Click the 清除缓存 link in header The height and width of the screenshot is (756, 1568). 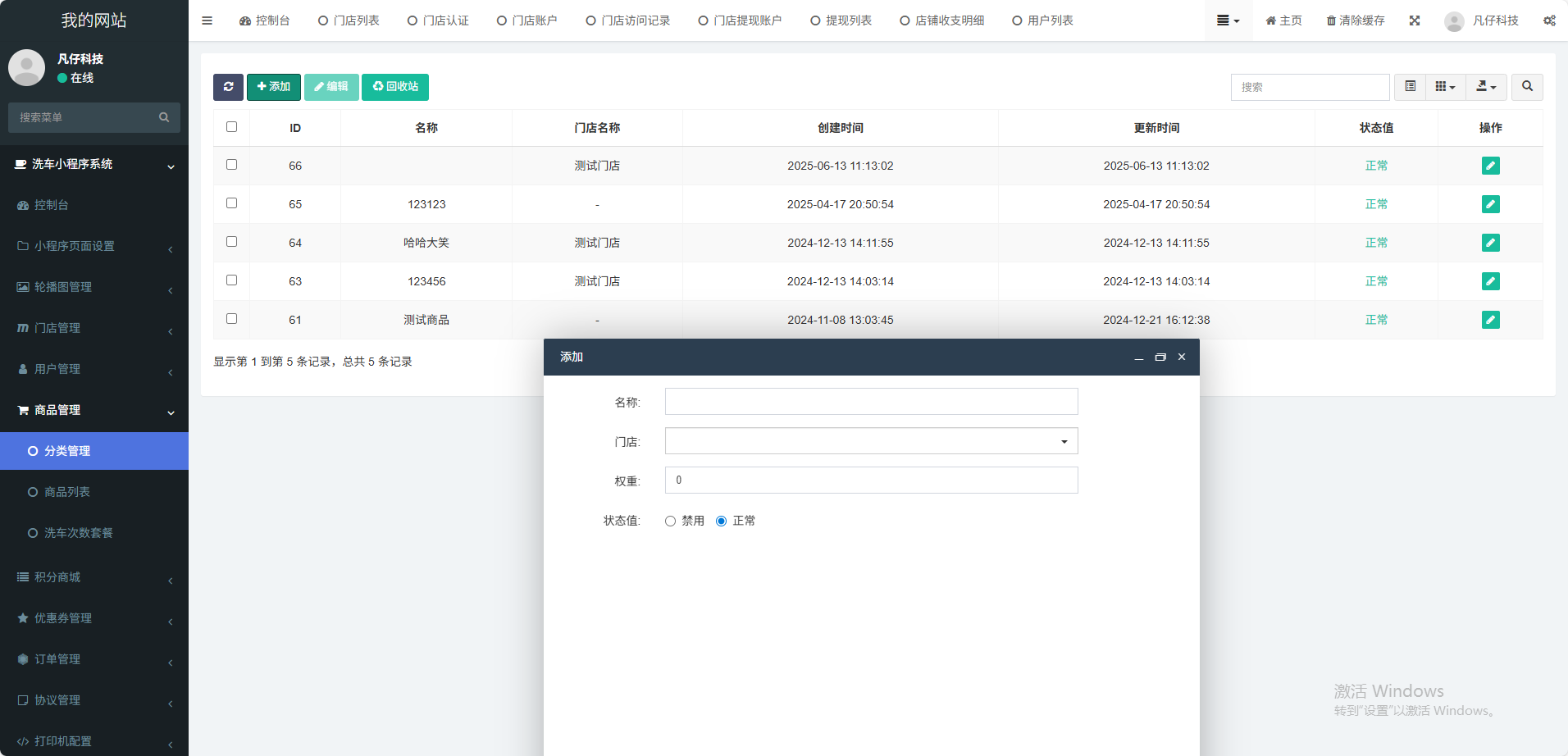pos(1356,20)
